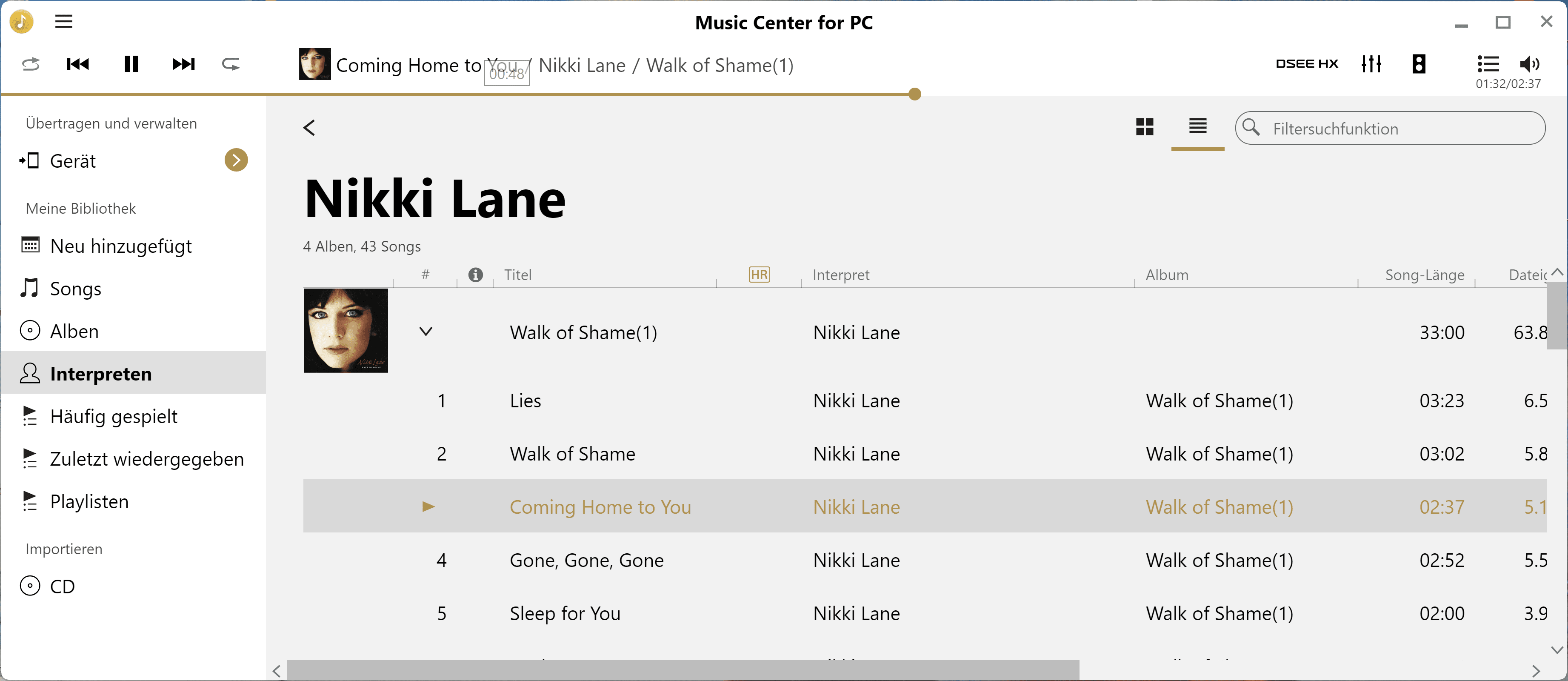Image resolution: width=1568 pixels, height=681 pixels.
Task: Expand the Gerät transfer arrow
Action: click(x=236, y=160)
